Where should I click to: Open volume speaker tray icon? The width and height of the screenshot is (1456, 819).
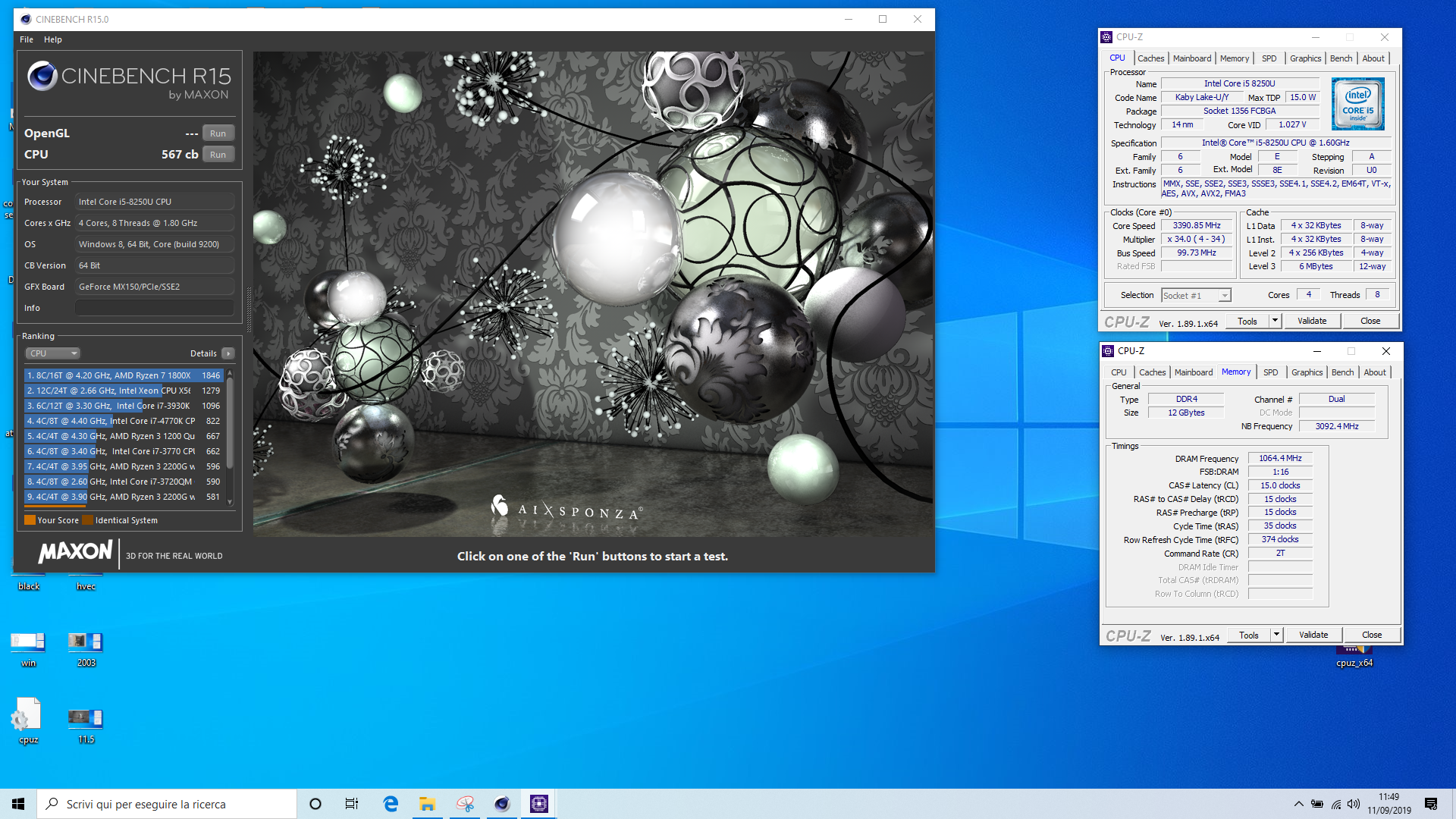point(1354,804)
